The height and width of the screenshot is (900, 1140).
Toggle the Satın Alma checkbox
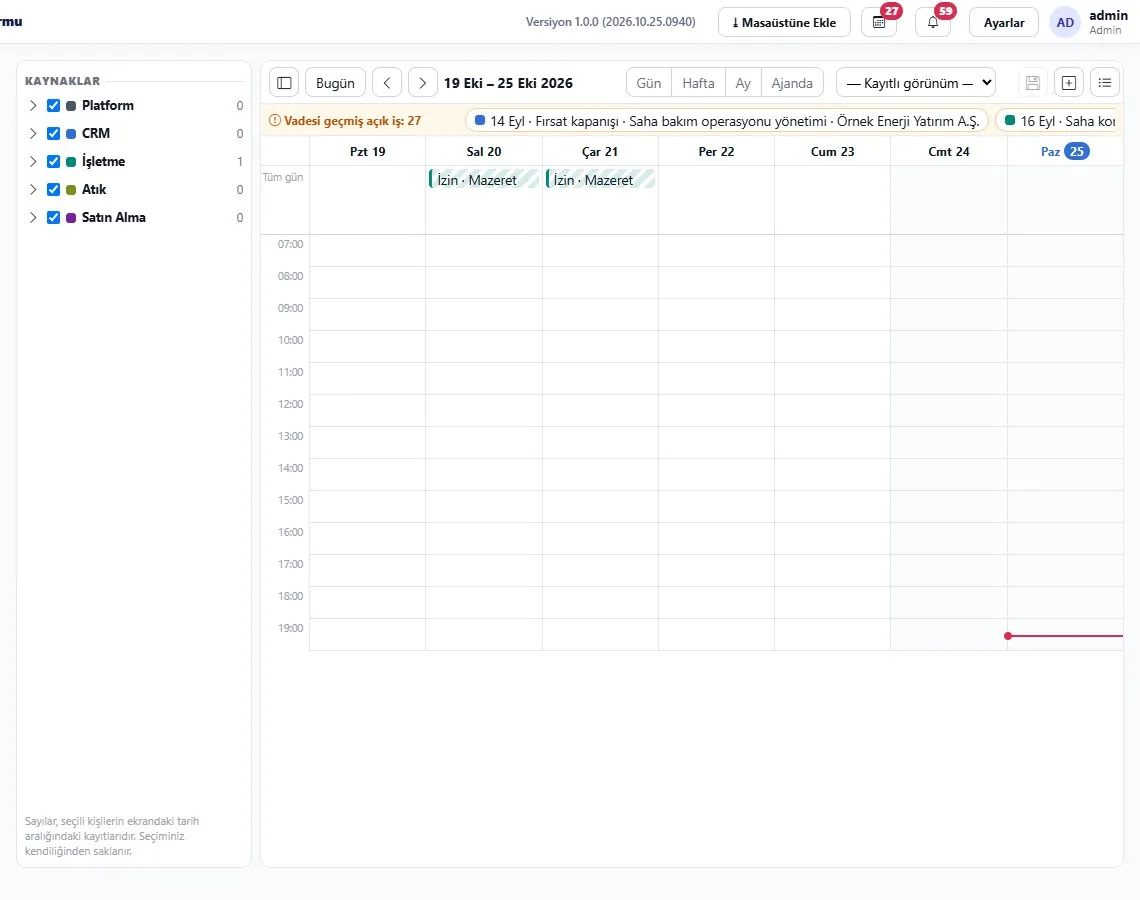[x=53, y=217]
